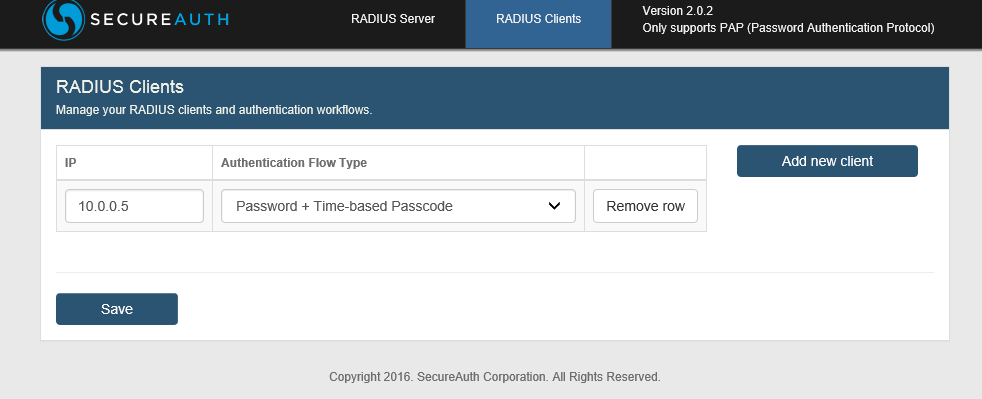Click the 'Manage your RADIUS clients' description

[214, 110]
